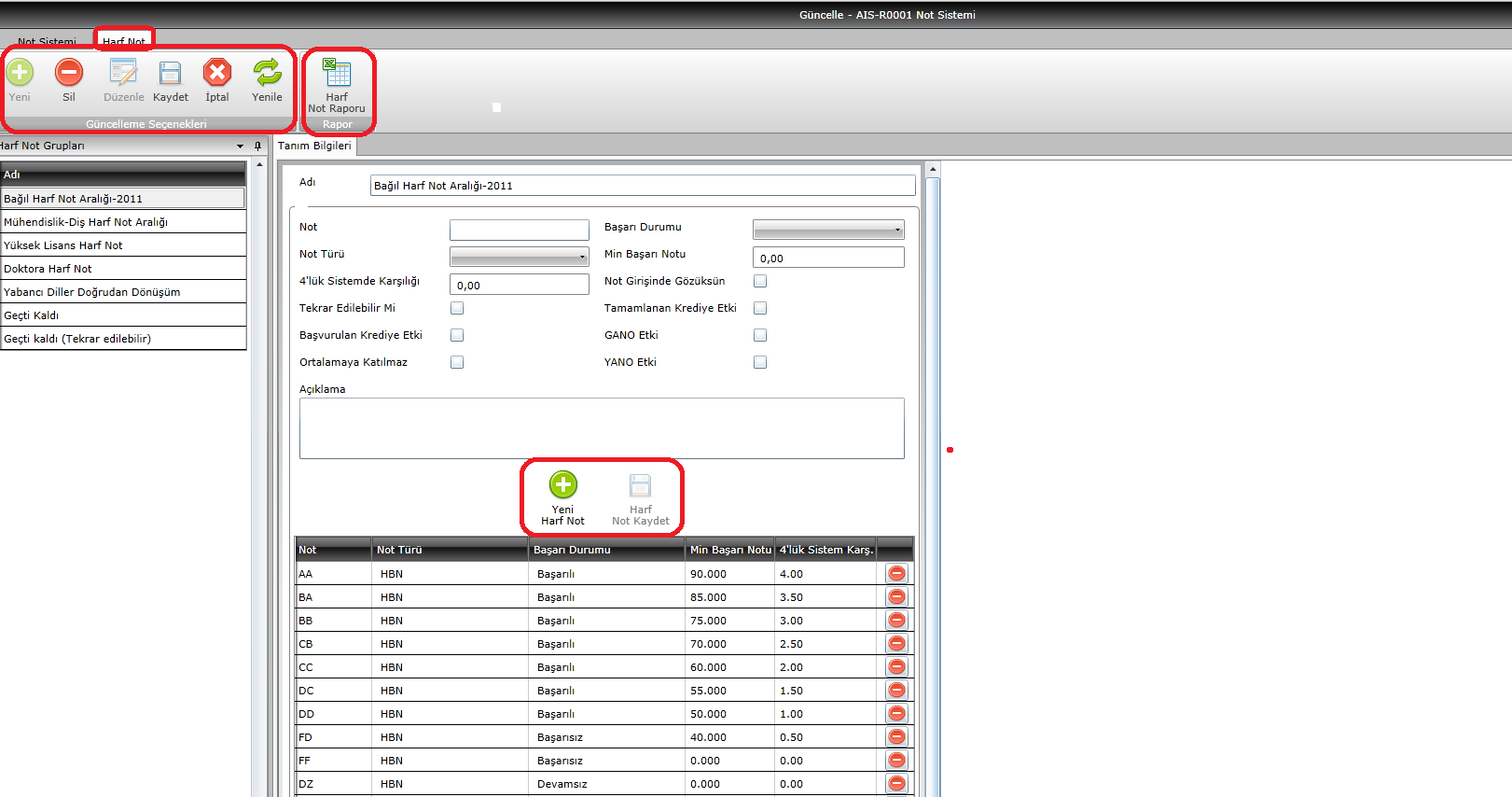Switch to the Harf Not tab
This screenshot has height=797, width=1512.
pyautogui.click(x=123, y=41)
